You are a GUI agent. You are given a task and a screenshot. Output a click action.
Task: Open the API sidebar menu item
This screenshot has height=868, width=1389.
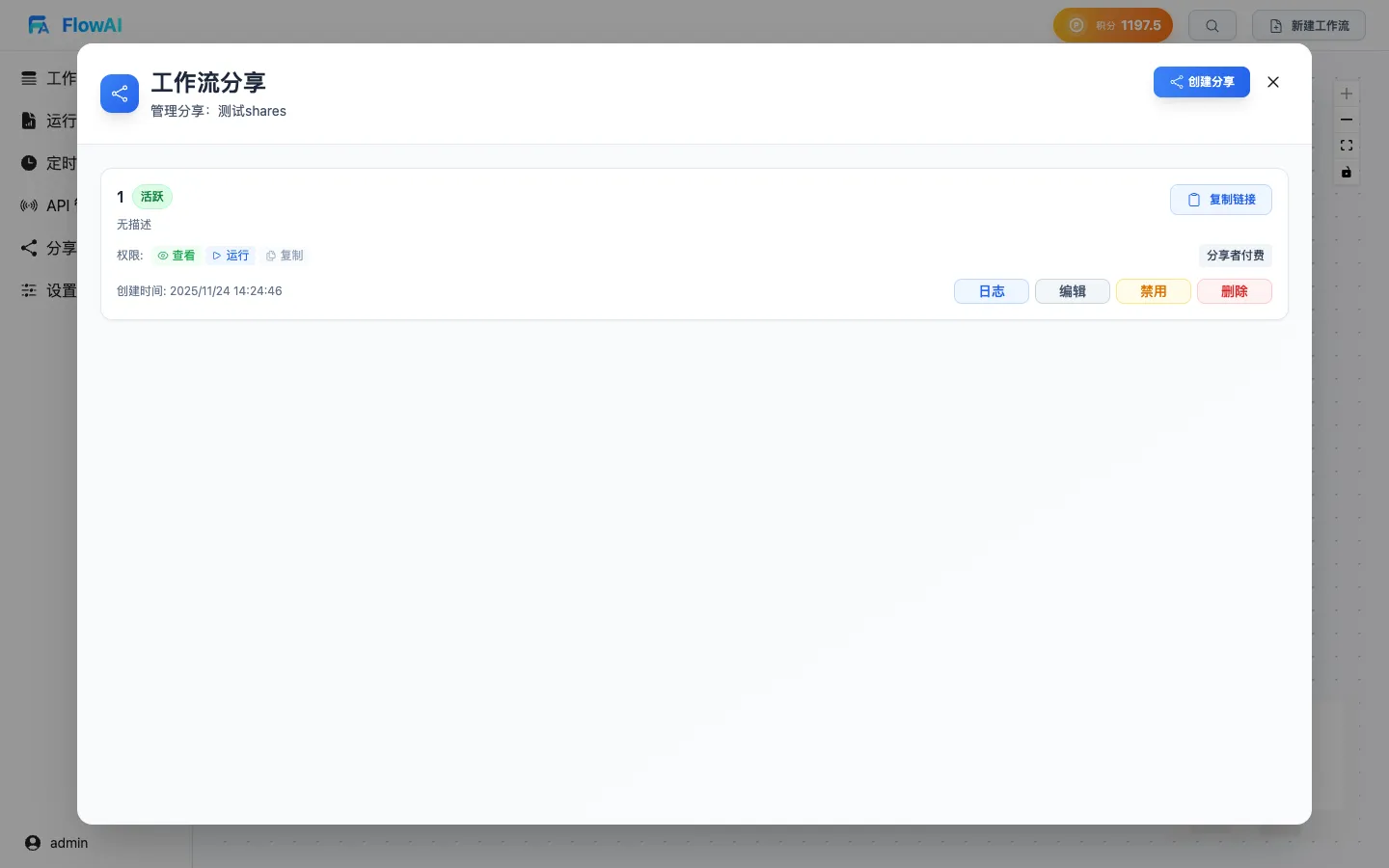(48, 205)
